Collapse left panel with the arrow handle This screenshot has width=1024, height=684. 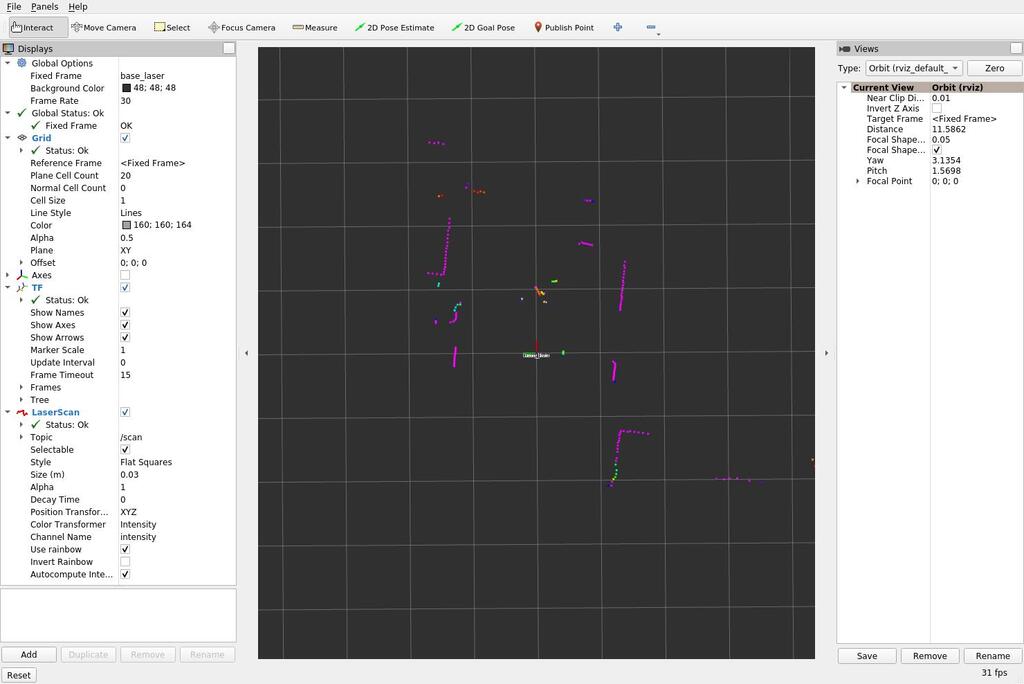coord(246,353)
